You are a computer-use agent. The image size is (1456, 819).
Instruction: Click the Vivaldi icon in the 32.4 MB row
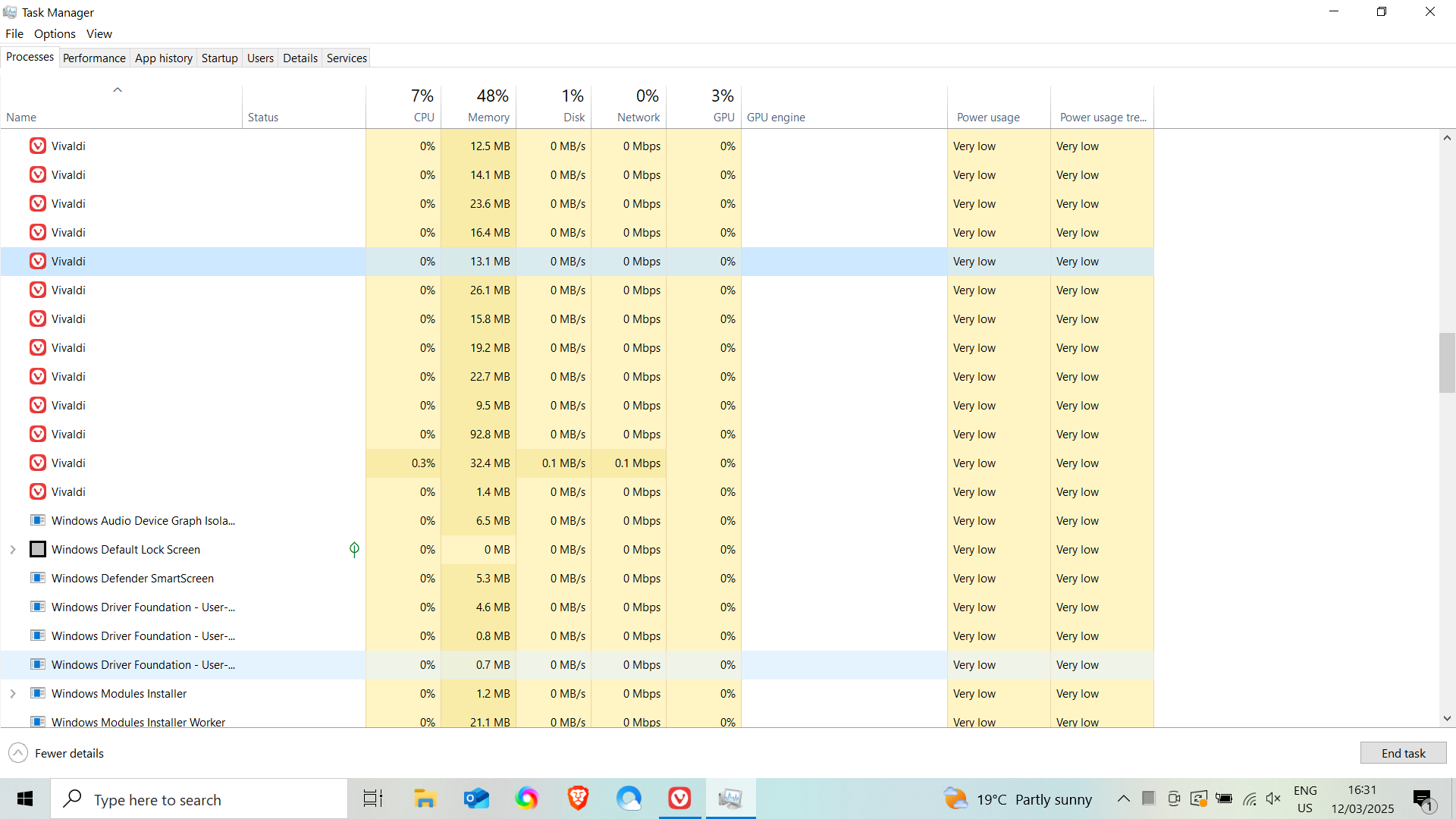coord(38,463)
